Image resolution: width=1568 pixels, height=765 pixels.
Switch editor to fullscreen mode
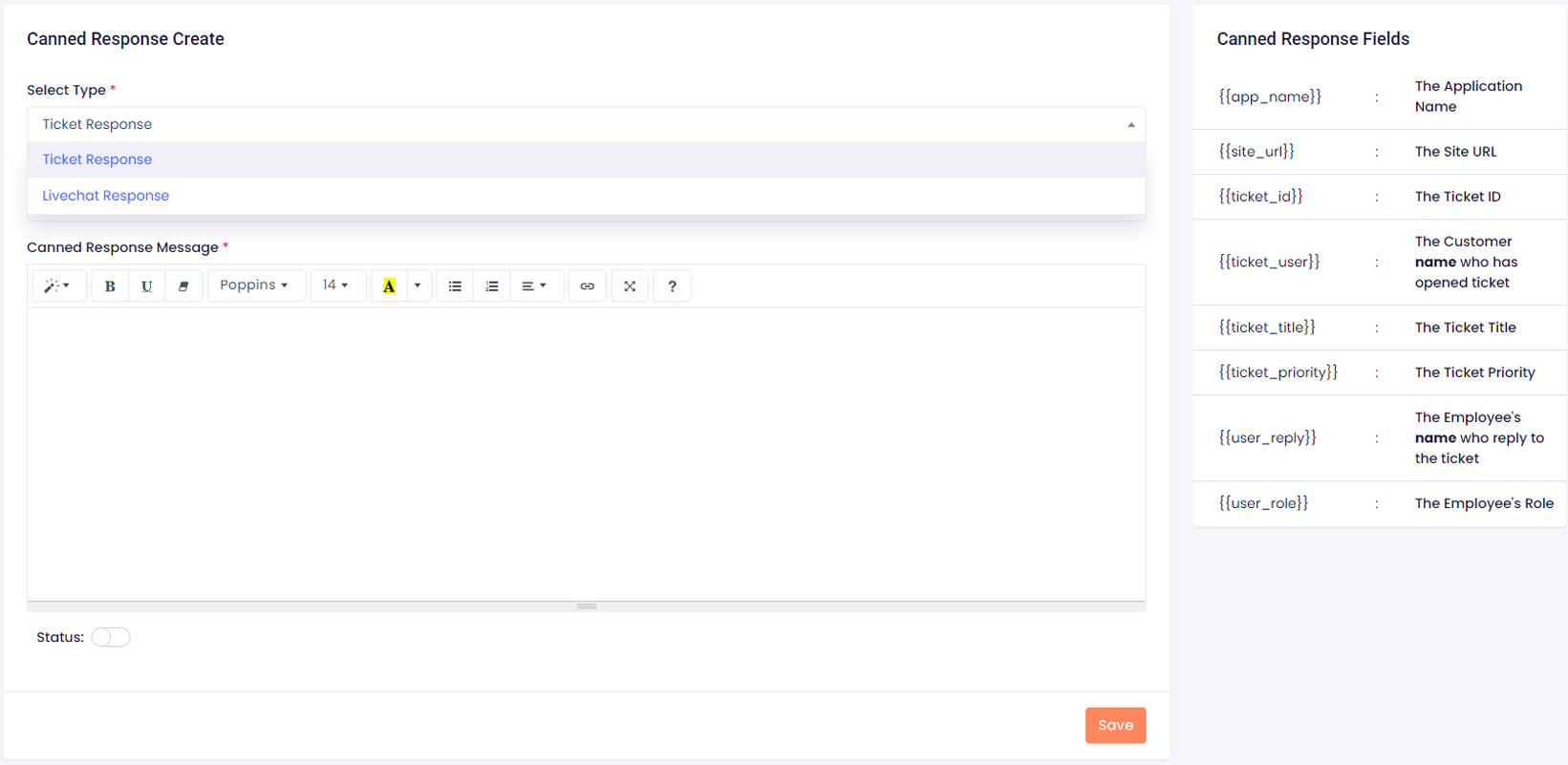[630, 286]
